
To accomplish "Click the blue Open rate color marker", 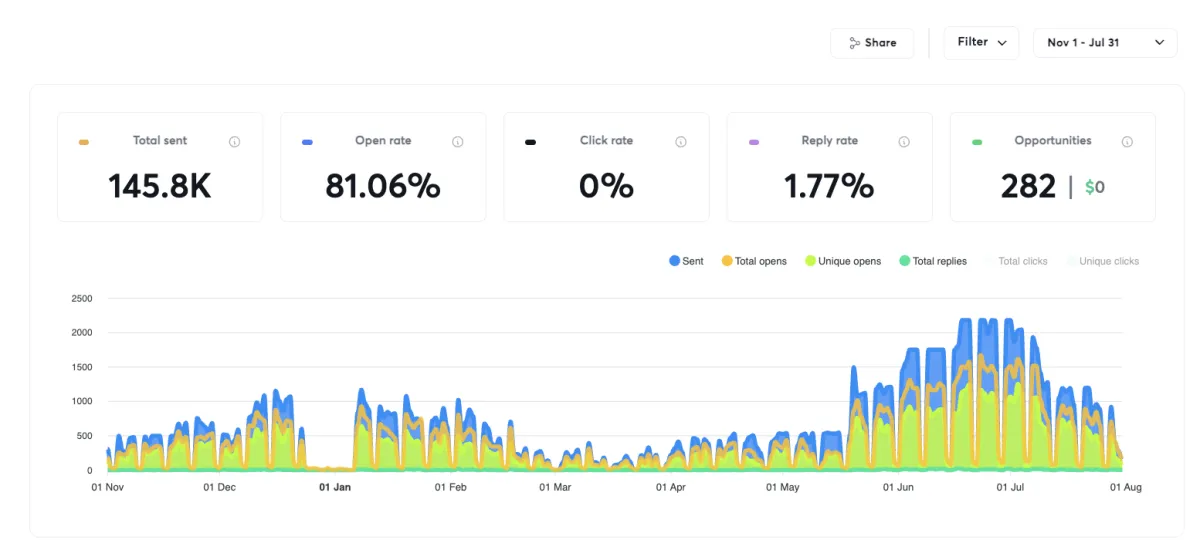I will [x=307, y=143].
